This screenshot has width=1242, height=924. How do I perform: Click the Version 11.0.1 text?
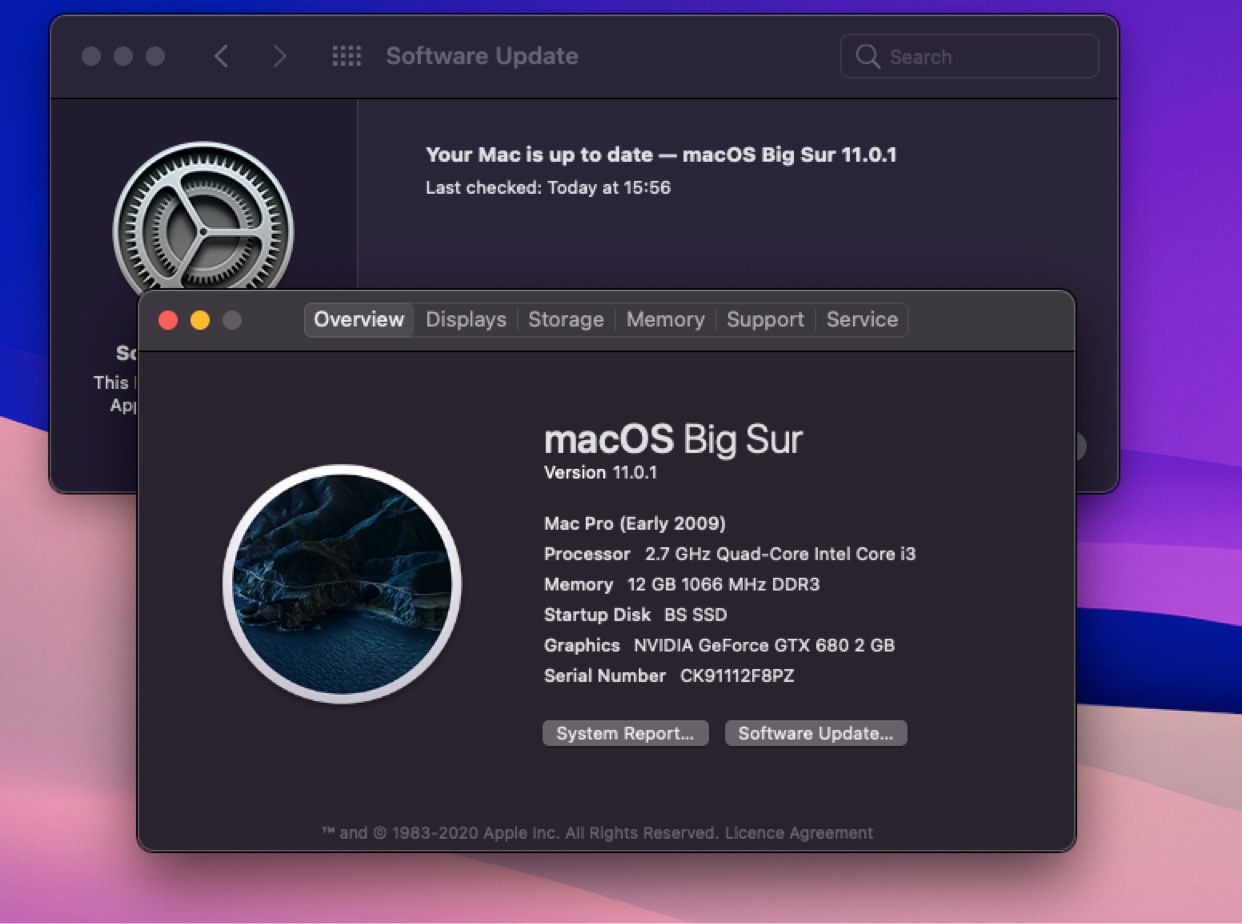600,473
